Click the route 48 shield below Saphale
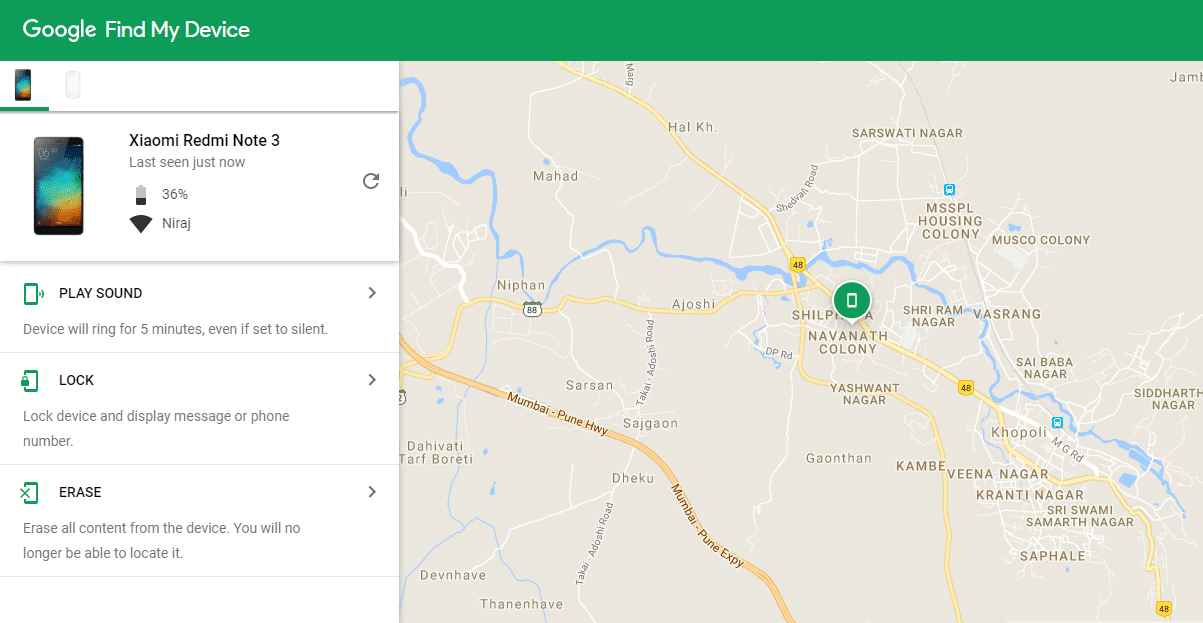Viewport: 1203px width, 623px height. tap(1163, 608)
